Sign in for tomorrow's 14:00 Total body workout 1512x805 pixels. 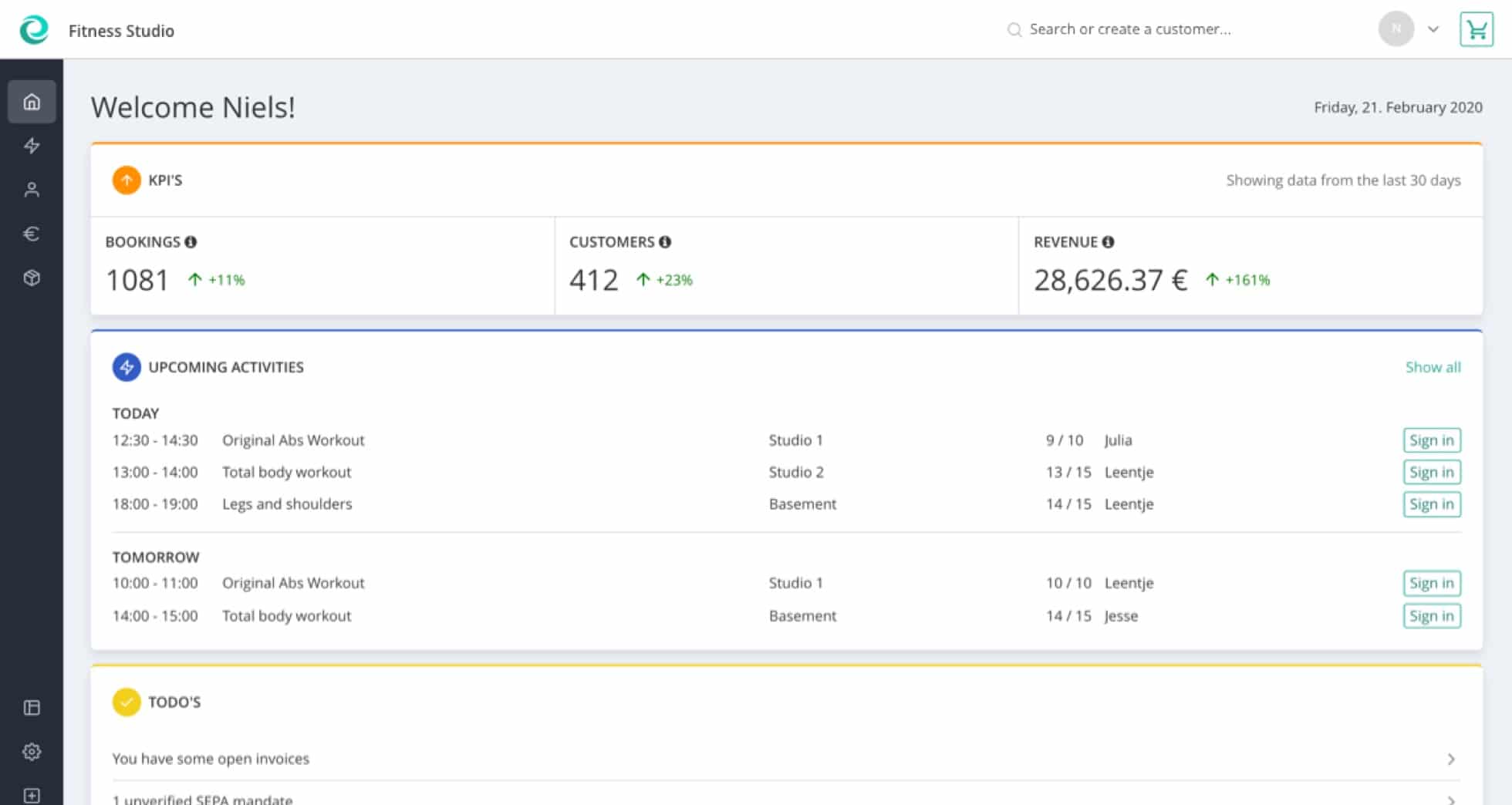pos(1432,616)
